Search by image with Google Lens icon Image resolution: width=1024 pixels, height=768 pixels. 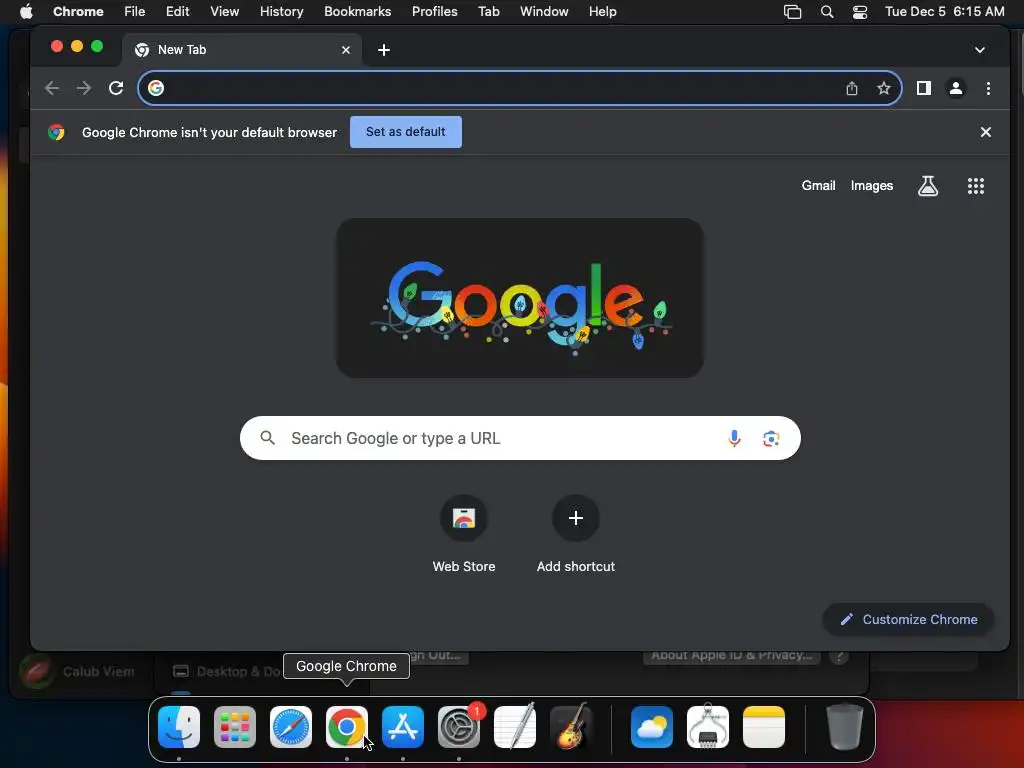(771, 438)
